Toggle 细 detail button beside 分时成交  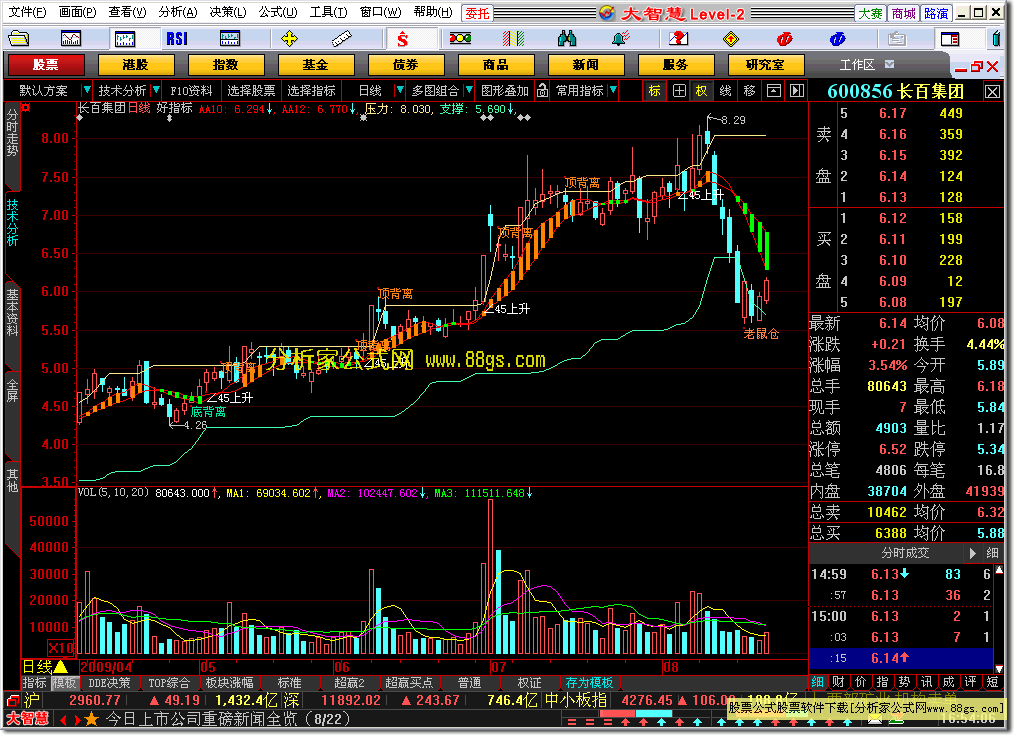click(992, 553)
